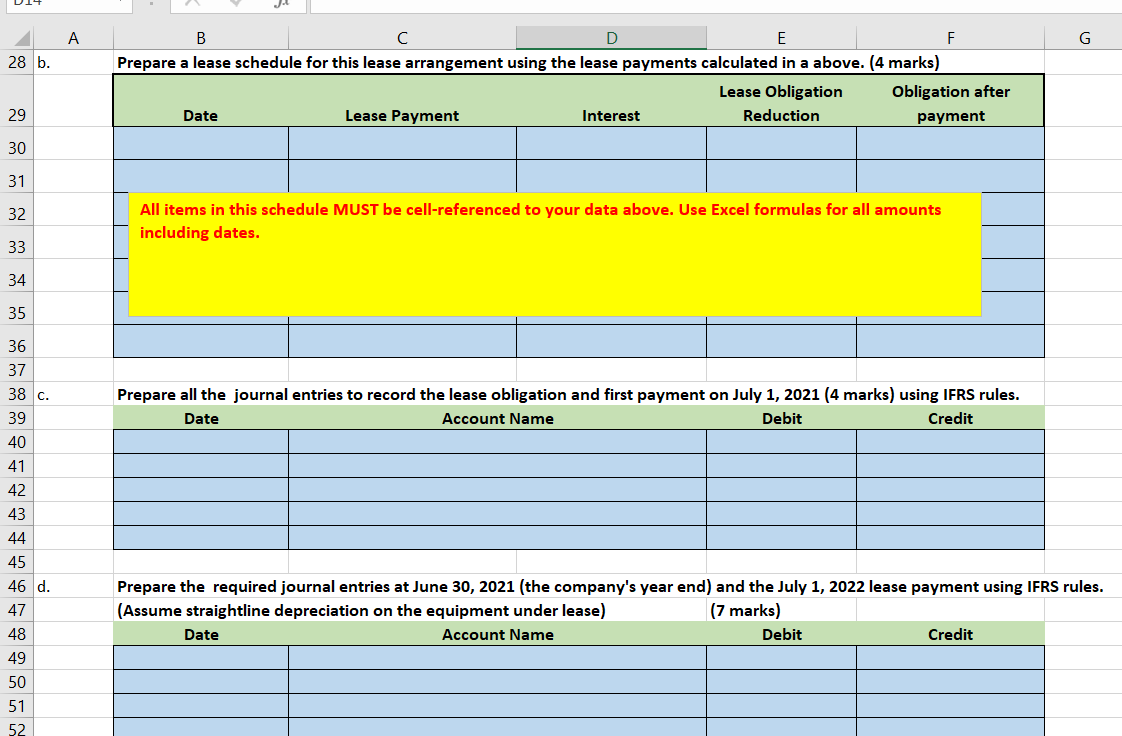The image size is (1122, 736).
Task: Select the Credit cell in row 42
Action: [x=950, y=490]
